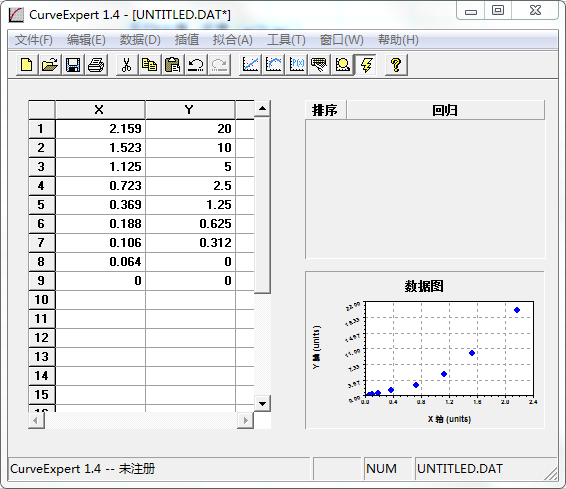This screenshot has width=566, height=489.
Task: Click the horizontal scrollbar right arrow
Action: tap(245, 420)
